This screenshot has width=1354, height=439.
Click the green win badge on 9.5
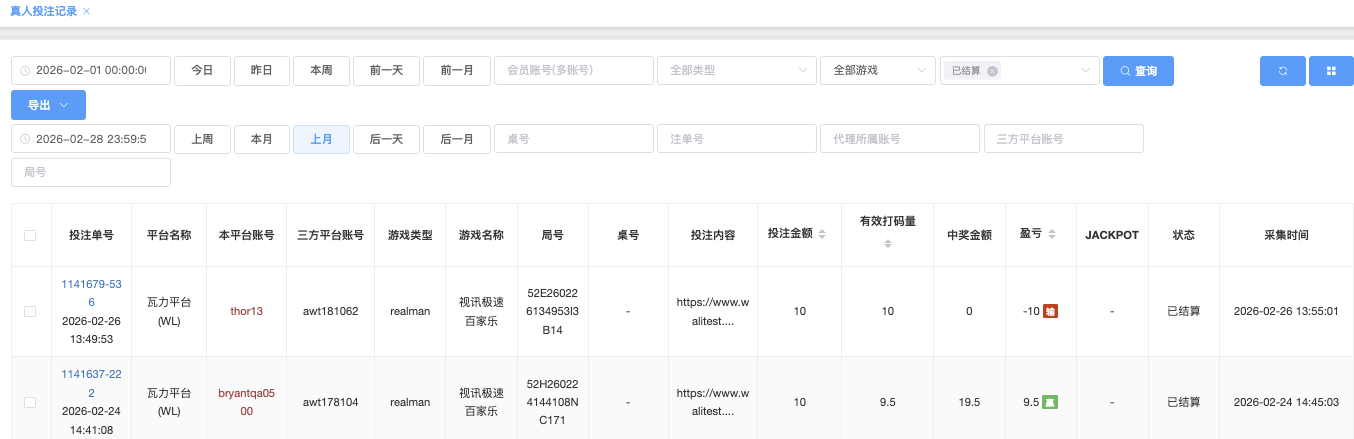(x=1049, y=402)
